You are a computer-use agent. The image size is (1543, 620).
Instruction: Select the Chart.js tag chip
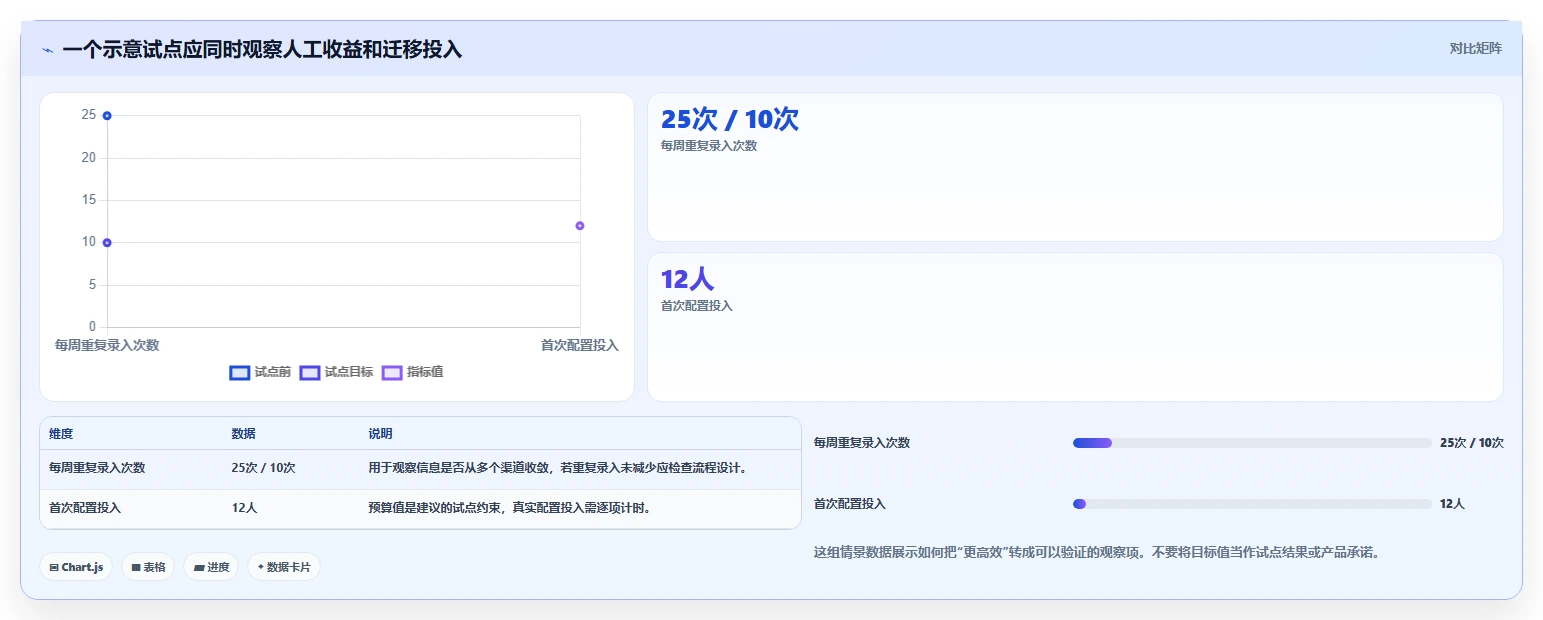pyautogui.click(x=76, y=567)
